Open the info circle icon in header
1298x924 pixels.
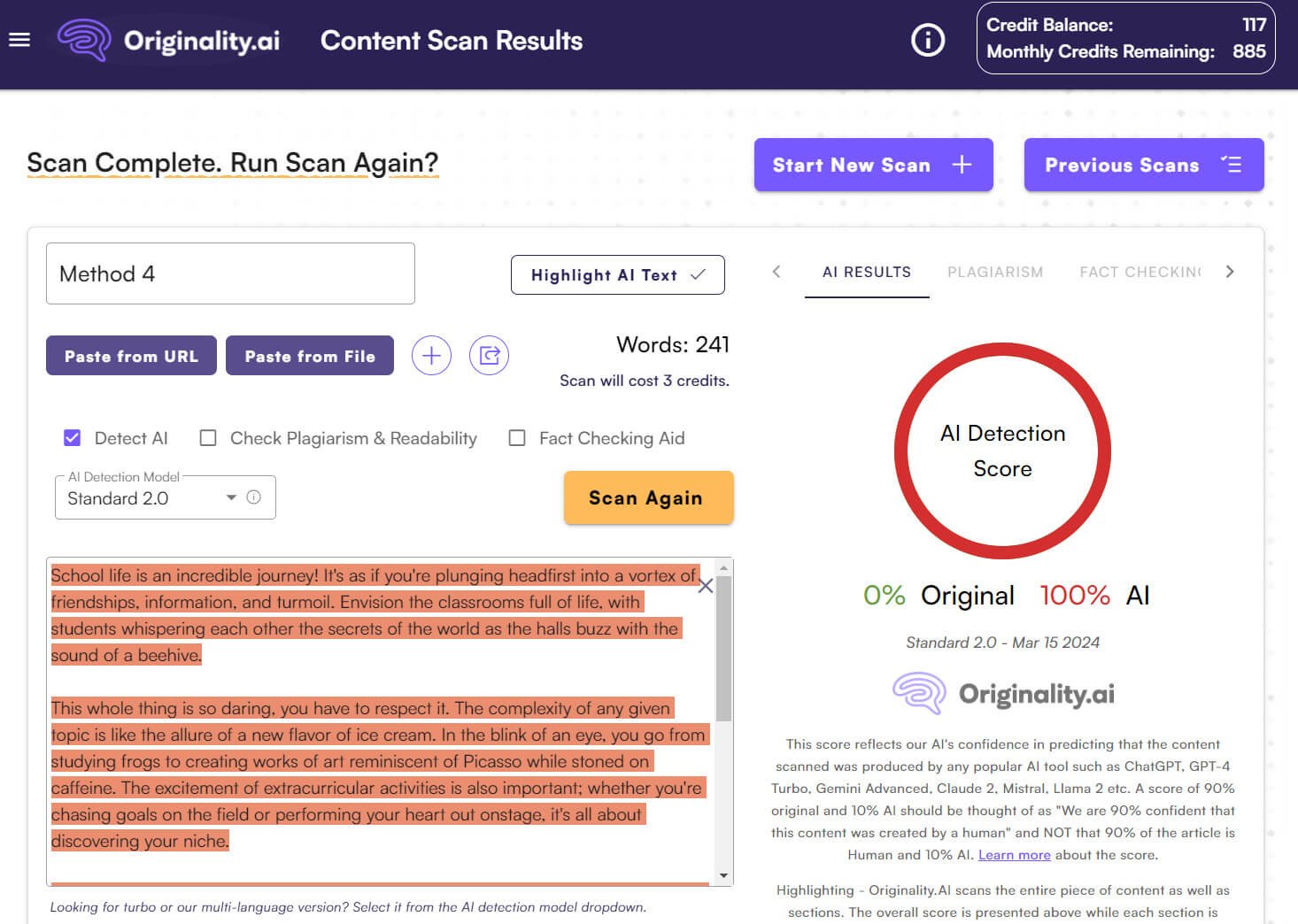point(928,40)
